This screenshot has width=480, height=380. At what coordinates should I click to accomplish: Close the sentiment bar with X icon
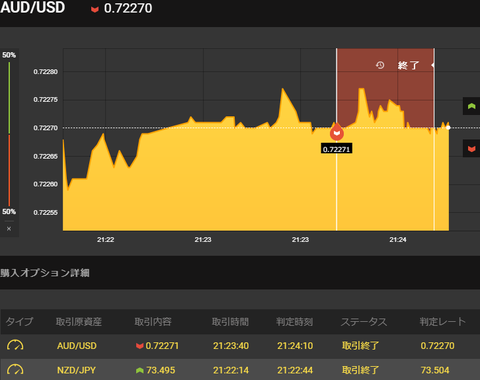[x=9, y=229]
